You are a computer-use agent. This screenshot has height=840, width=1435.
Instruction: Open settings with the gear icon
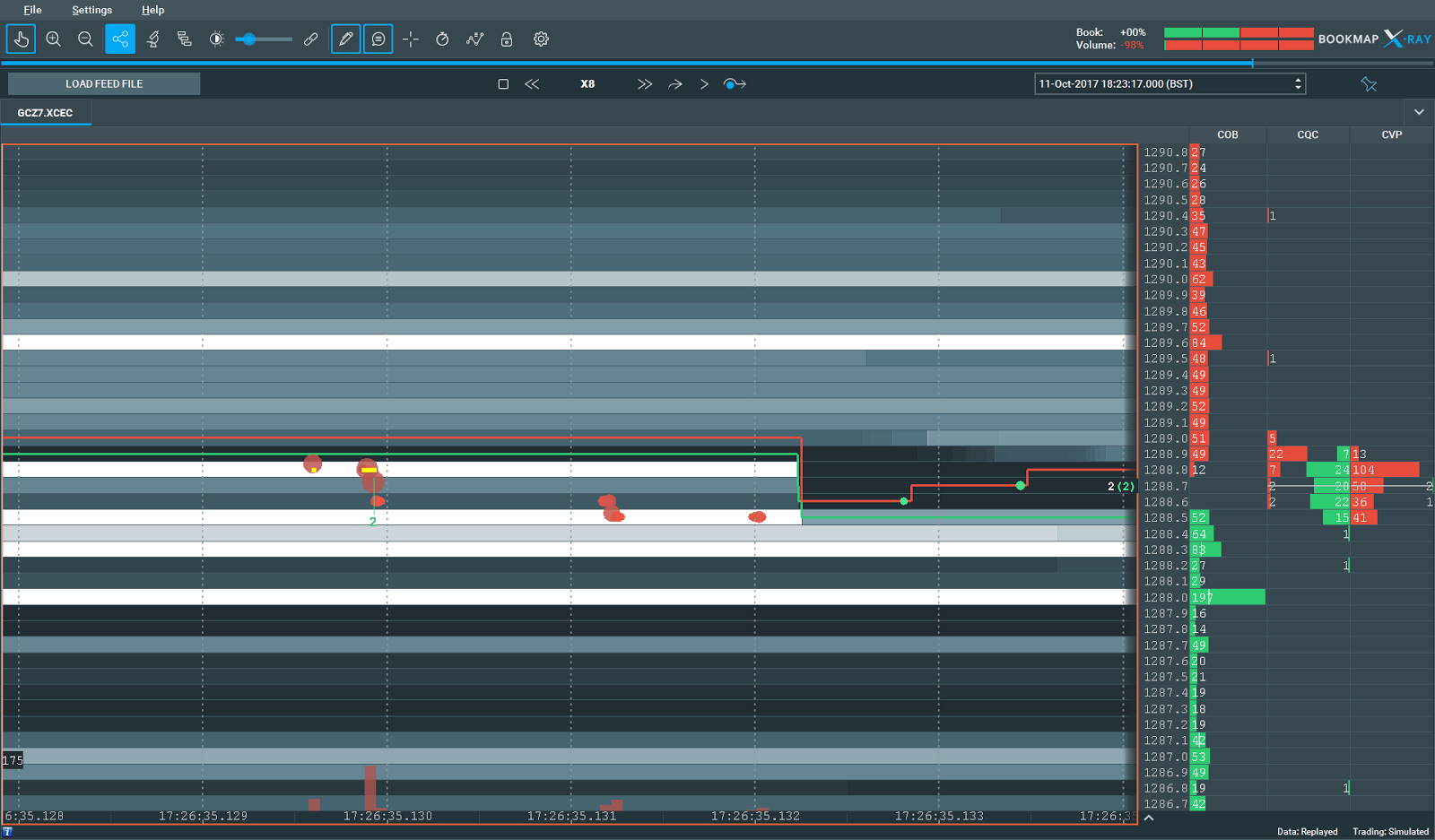(541, 39)
